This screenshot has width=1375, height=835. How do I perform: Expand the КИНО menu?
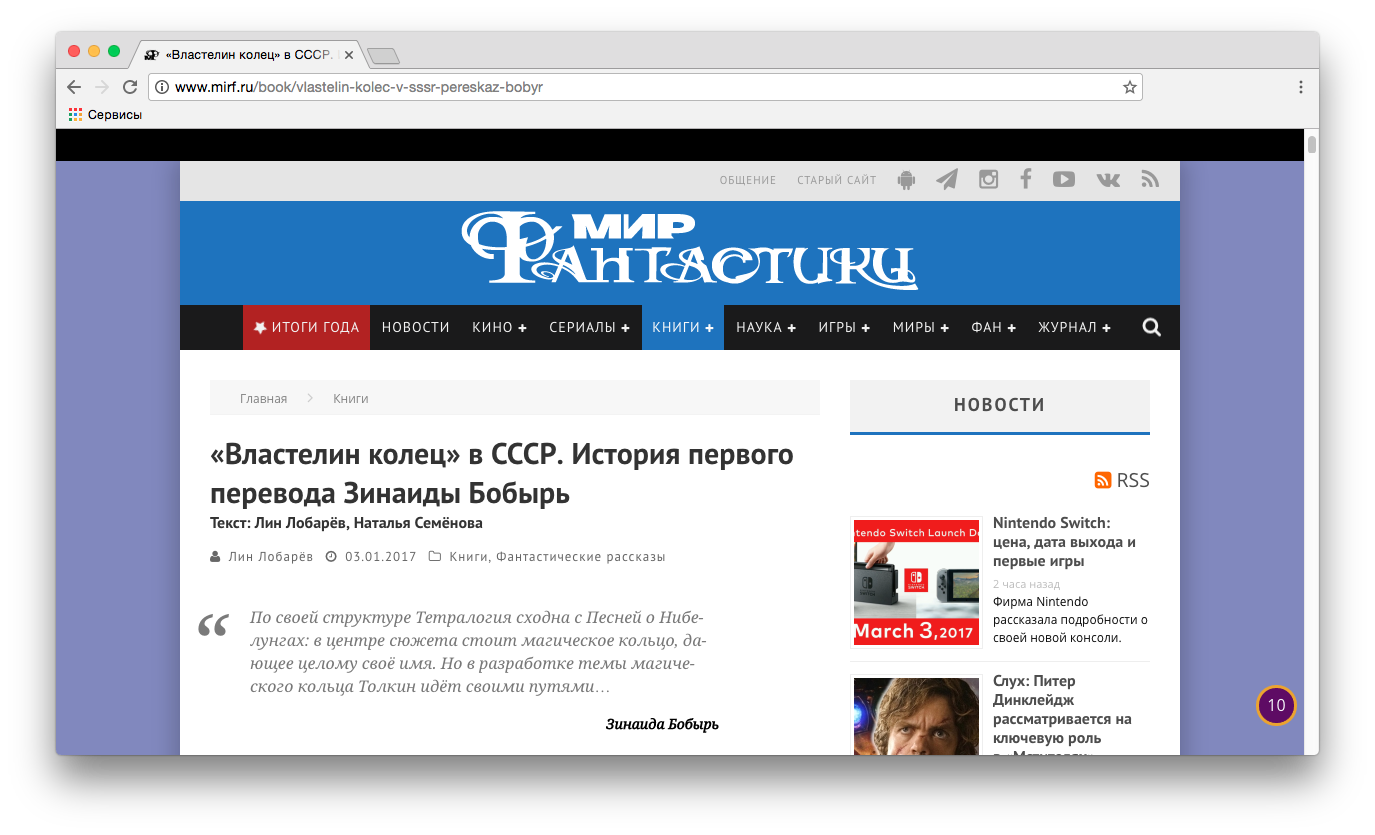pos(499,328)
